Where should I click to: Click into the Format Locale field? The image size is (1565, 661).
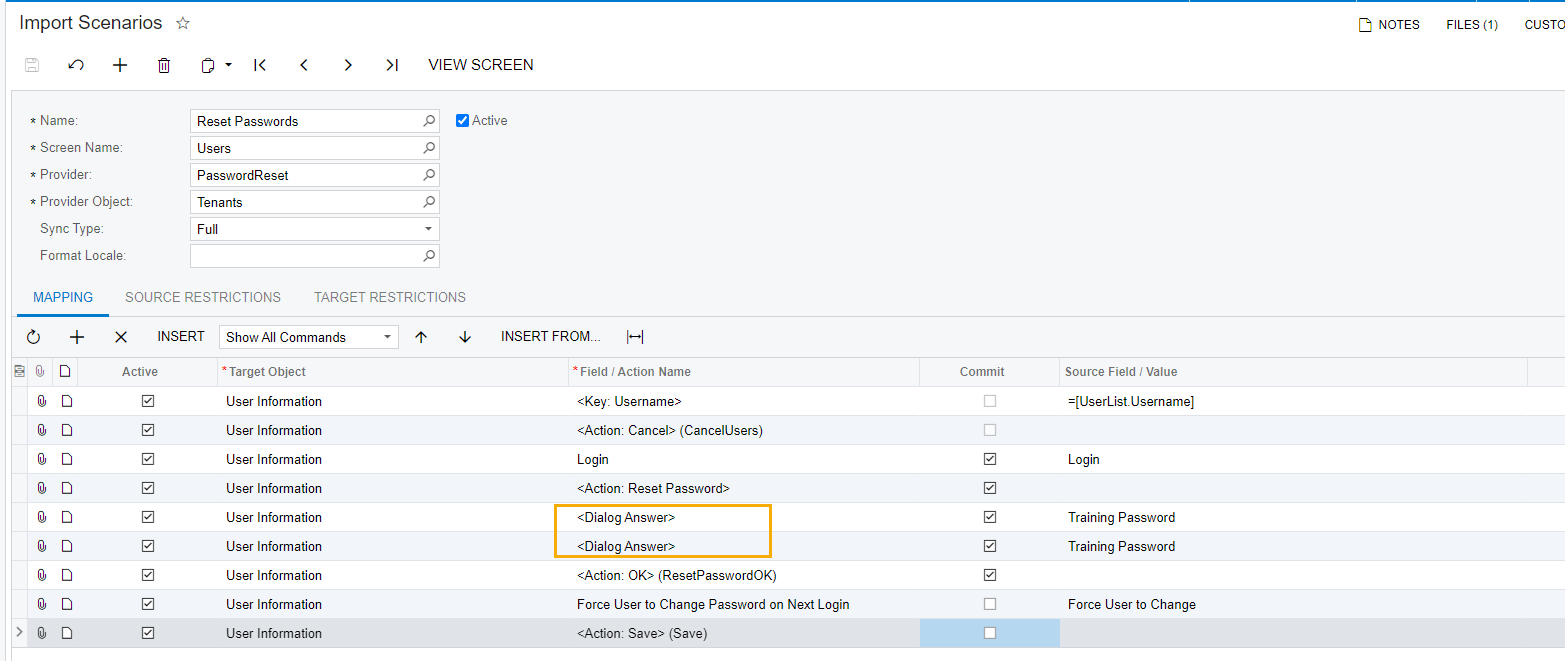(x=305, y=256)
